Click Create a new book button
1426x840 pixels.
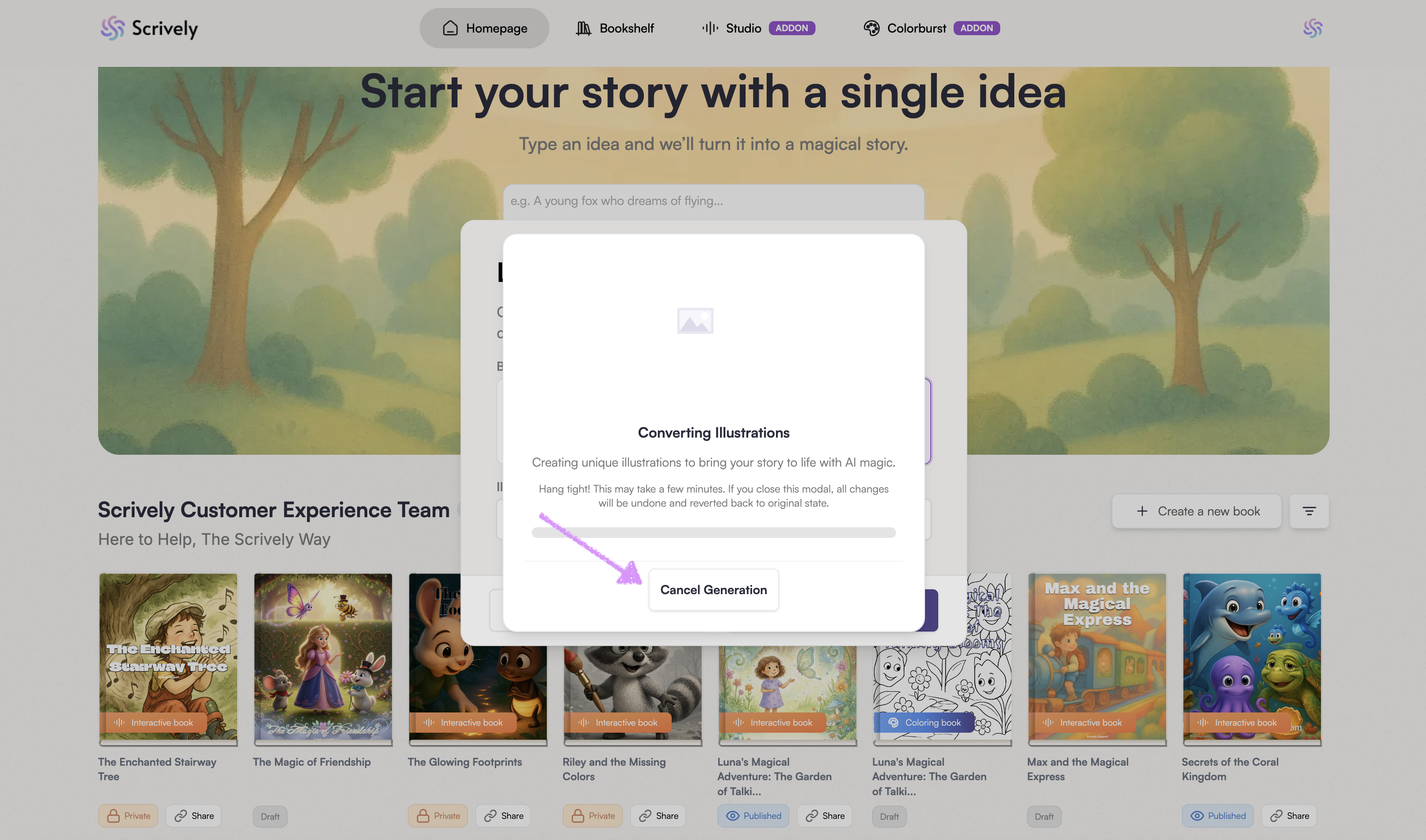tap(1197, 511)
